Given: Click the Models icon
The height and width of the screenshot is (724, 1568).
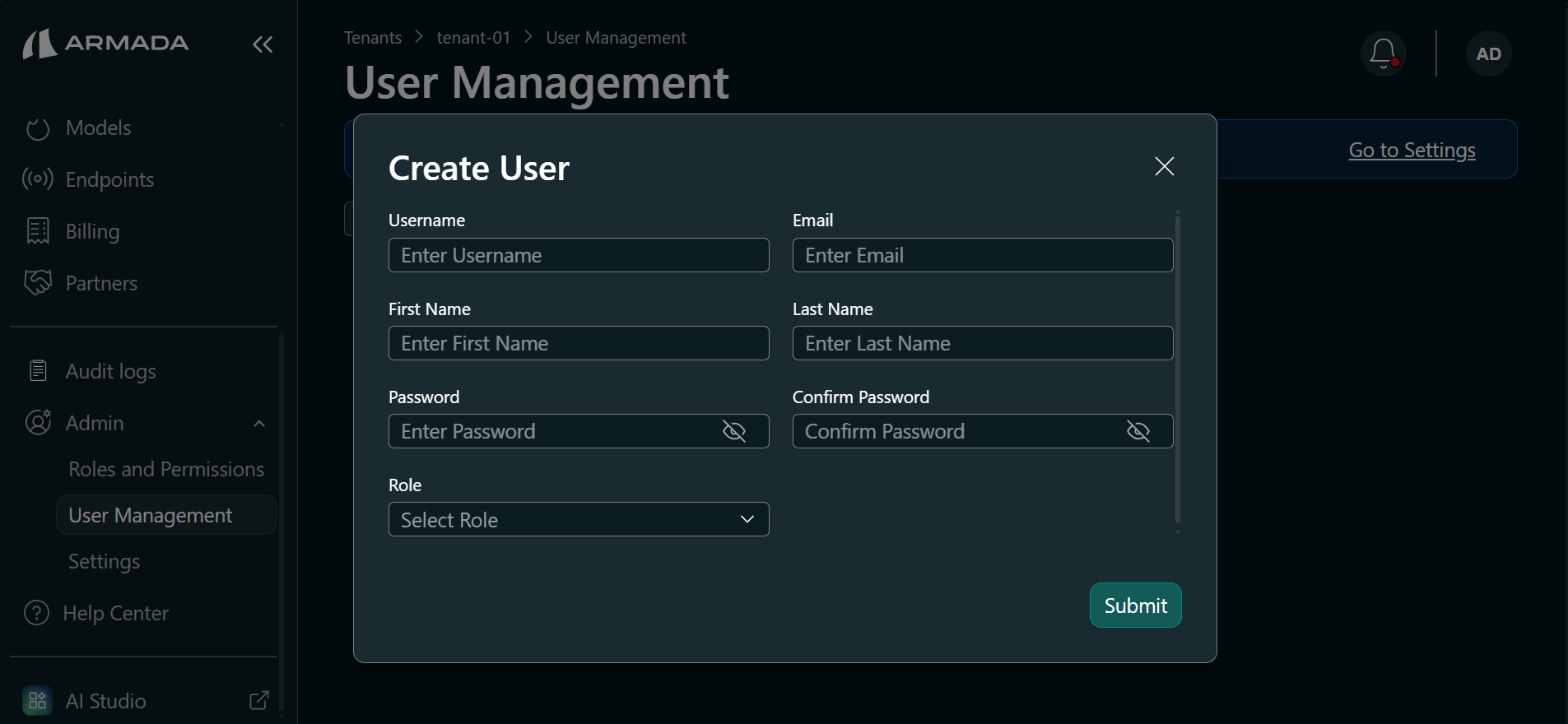Looking at the screenshot, I should point(38,128).
